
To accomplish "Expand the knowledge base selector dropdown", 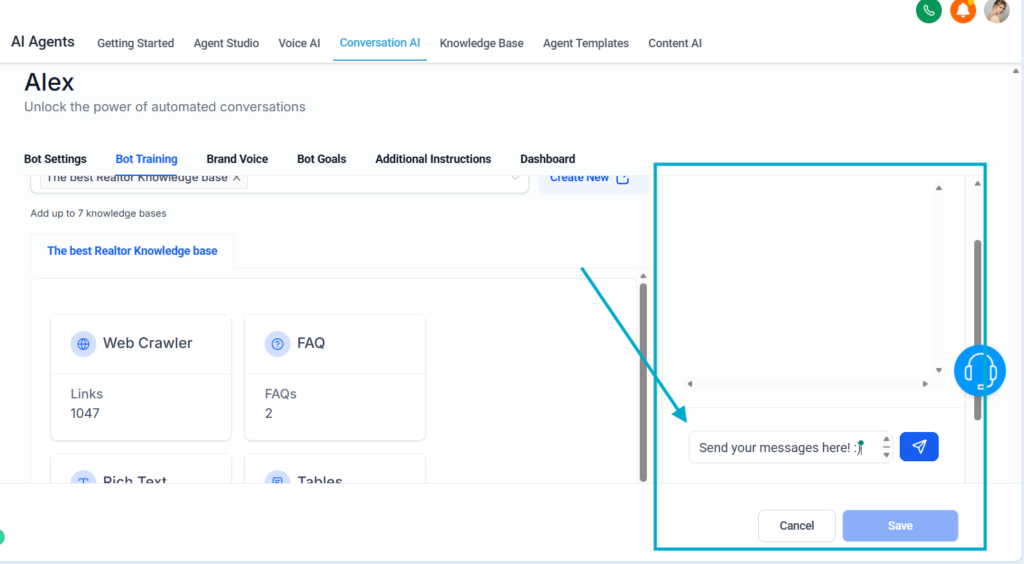I will point(516,177).
